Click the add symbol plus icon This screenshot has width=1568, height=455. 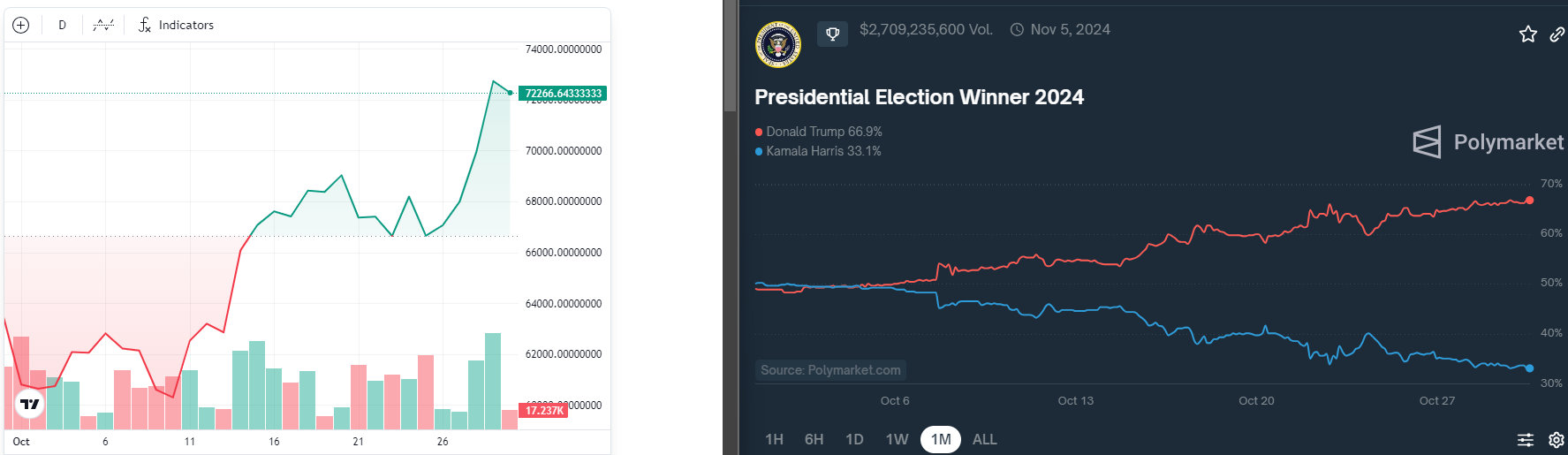tap(21, 25)
